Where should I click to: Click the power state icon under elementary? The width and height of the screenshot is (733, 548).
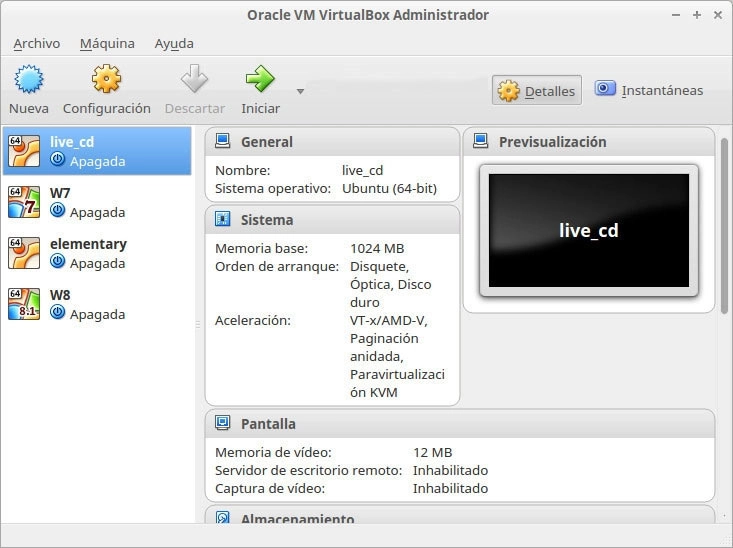57,261
